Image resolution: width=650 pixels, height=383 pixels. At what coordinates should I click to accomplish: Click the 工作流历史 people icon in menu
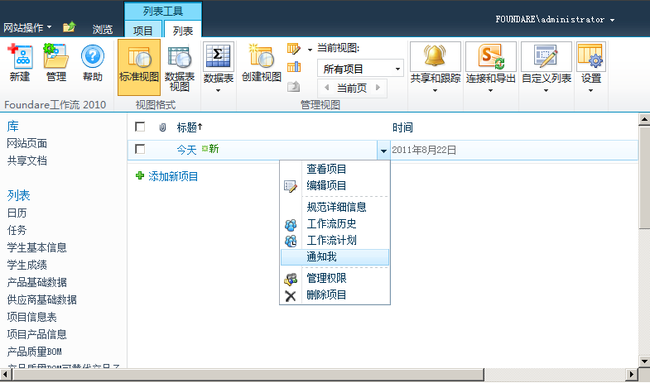[291, 225]
